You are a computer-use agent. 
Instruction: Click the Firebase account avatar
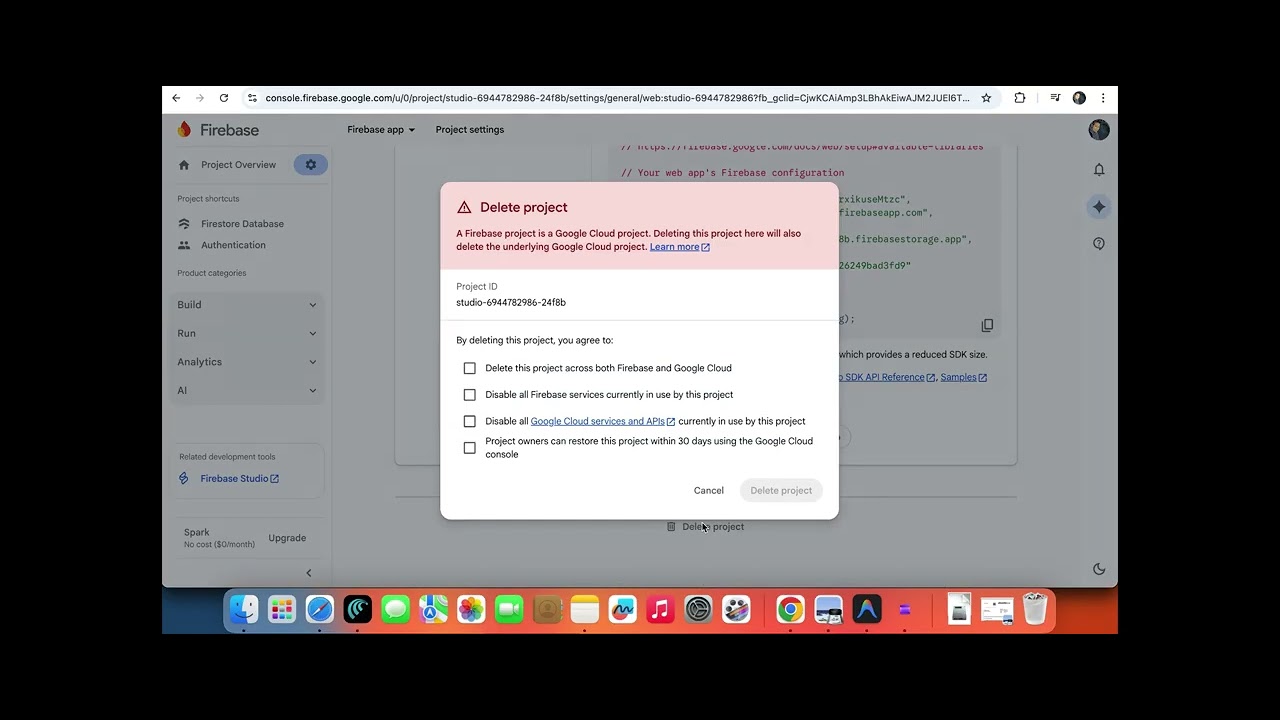click(1099, 130)
